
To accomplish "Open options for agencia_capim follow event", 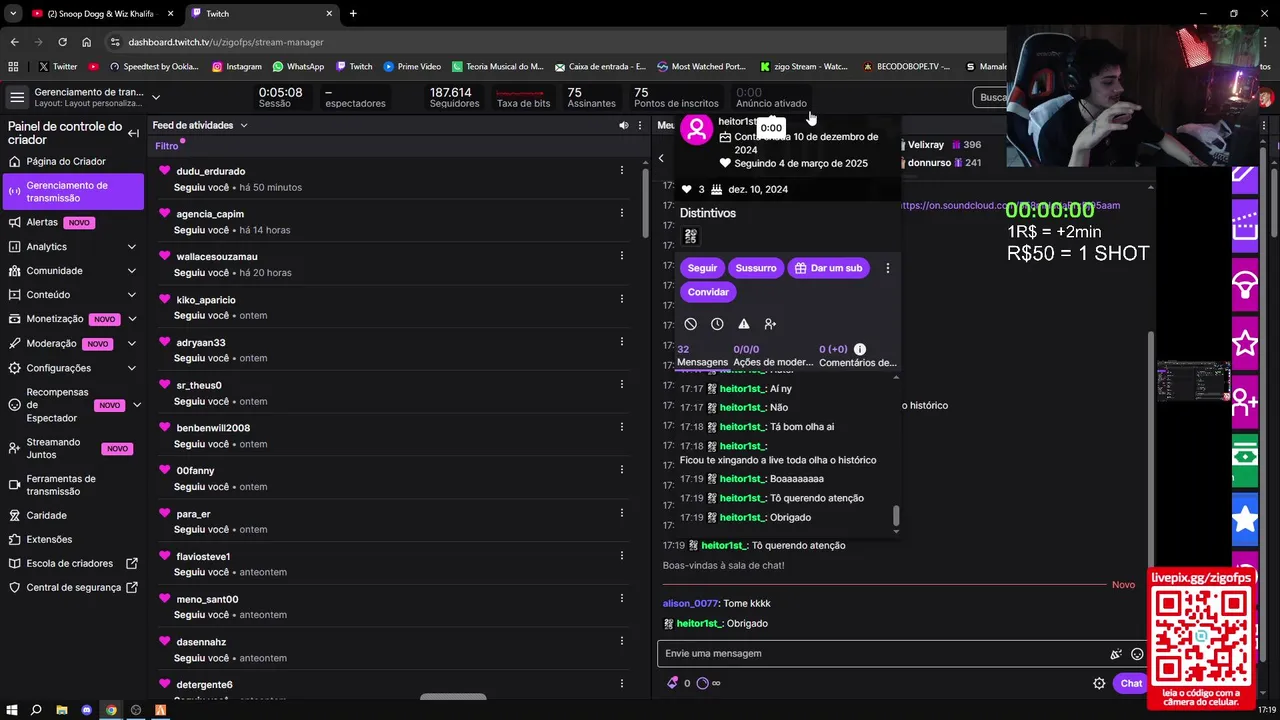I will [621, 213].
